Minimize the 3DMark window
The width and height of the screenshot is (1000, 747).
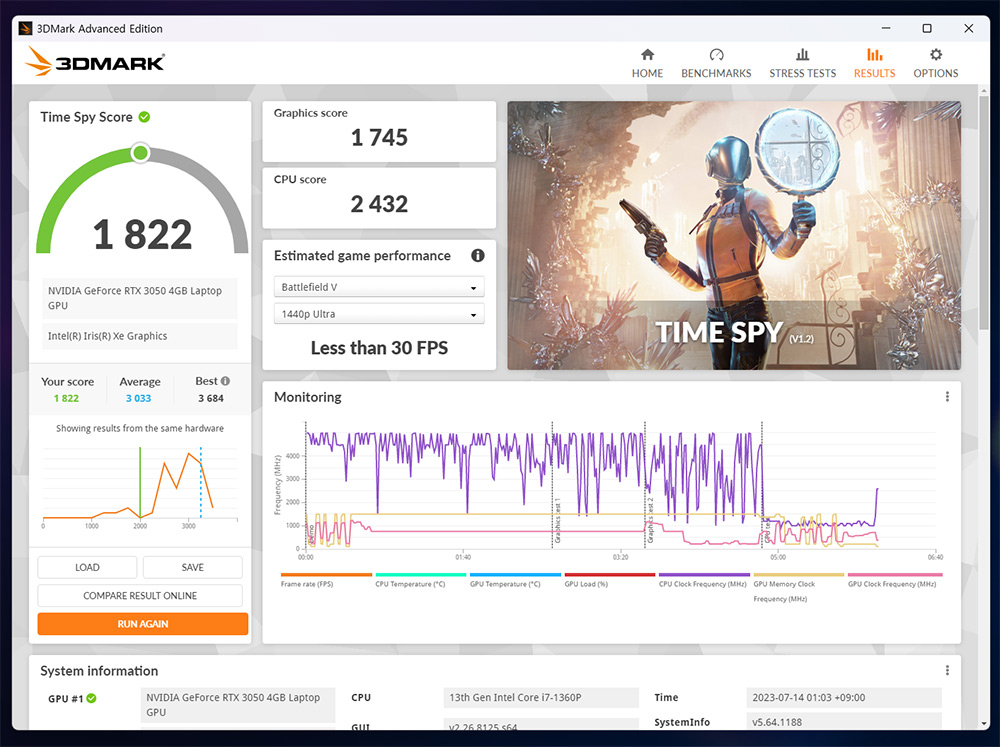point(886,28)
